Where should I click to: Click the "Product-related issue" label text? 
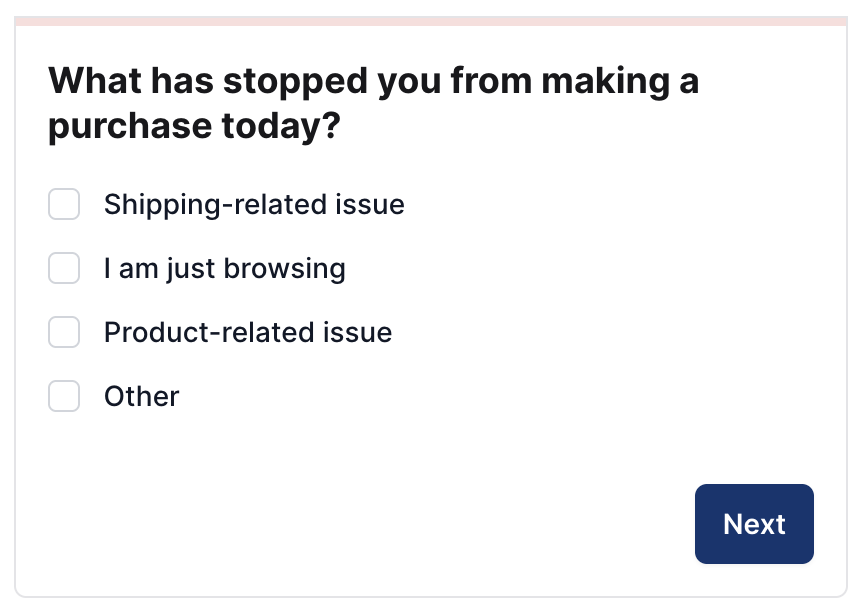pos(248,333)
